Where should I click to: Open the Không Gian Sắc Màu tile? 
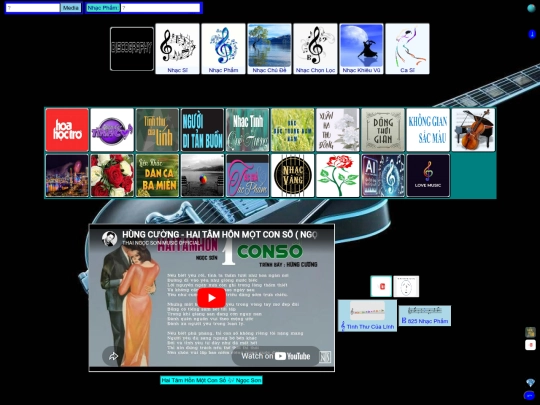428,130
